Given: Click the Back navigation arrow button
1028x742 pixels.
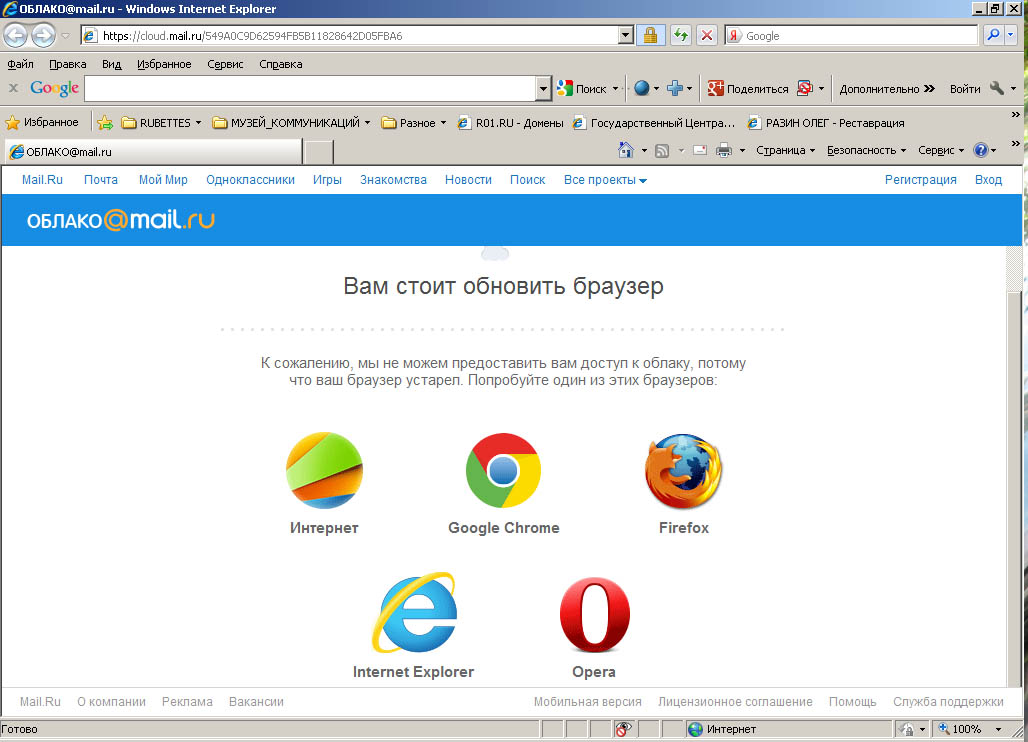Looking at the screenshot, I should 16,35.
